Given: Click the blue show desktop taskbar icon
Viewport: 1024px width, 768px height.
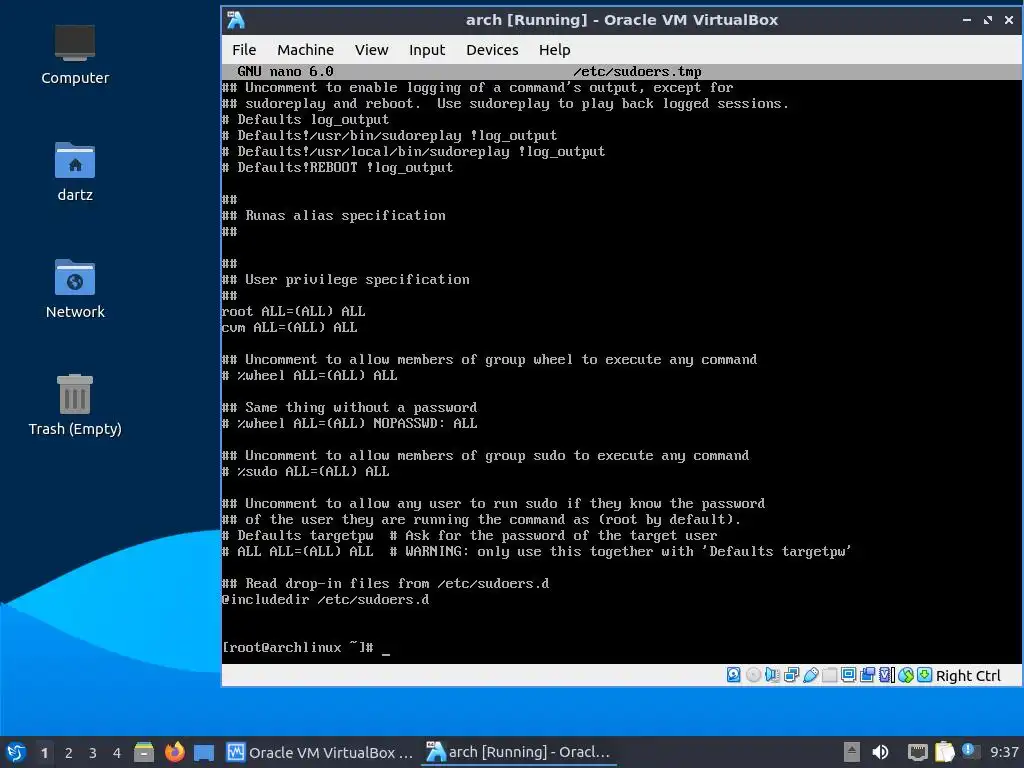Looking at the screenshot, I should coord(204,753).
